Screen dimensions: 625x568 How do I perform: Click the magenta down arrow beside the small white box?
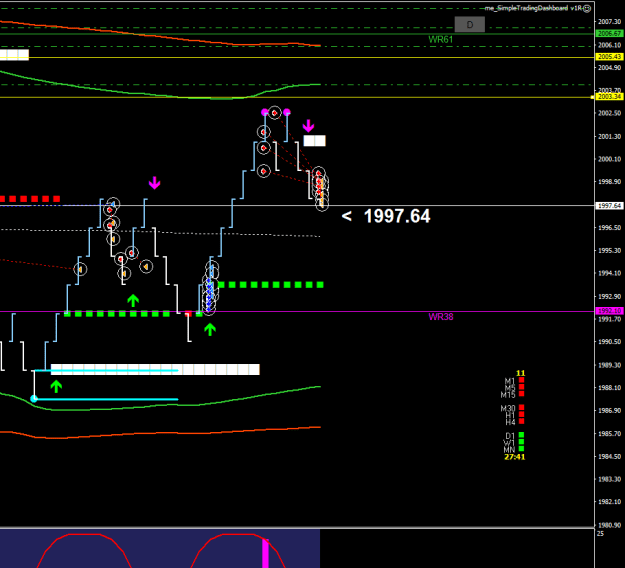tap(308, 126)
